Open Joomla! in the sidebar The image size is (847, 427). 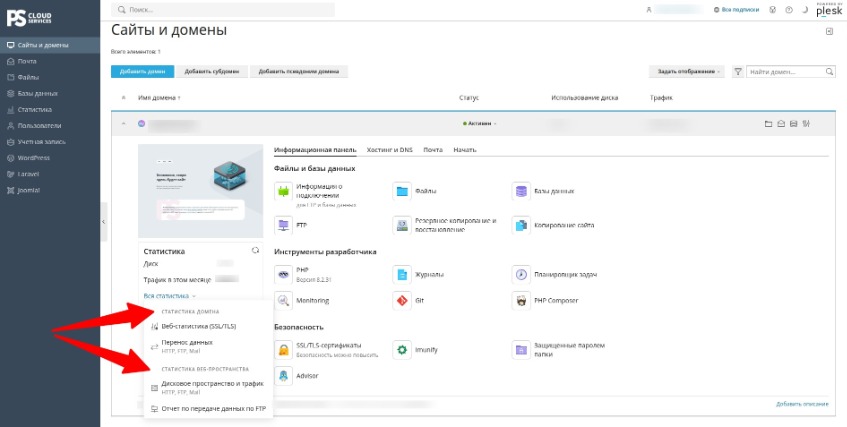pyautogui.click(x=50, y=191)
